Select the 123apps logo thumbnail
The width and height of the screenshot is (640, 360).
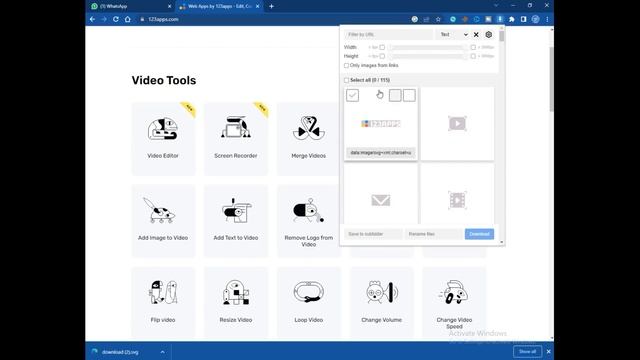(381, 124)
